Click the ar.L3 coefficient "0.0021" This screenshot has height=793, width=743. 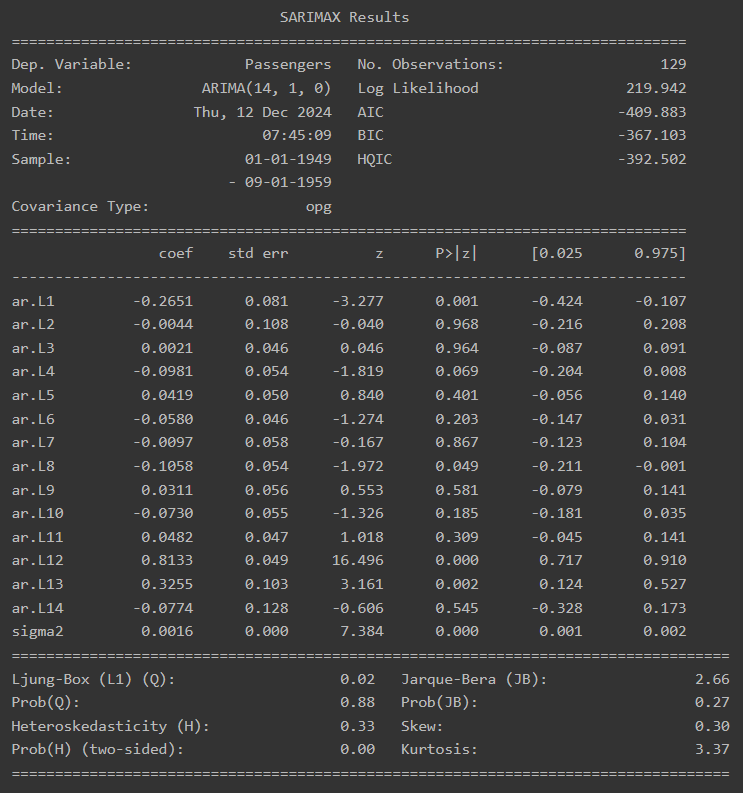tap(167, 348)
